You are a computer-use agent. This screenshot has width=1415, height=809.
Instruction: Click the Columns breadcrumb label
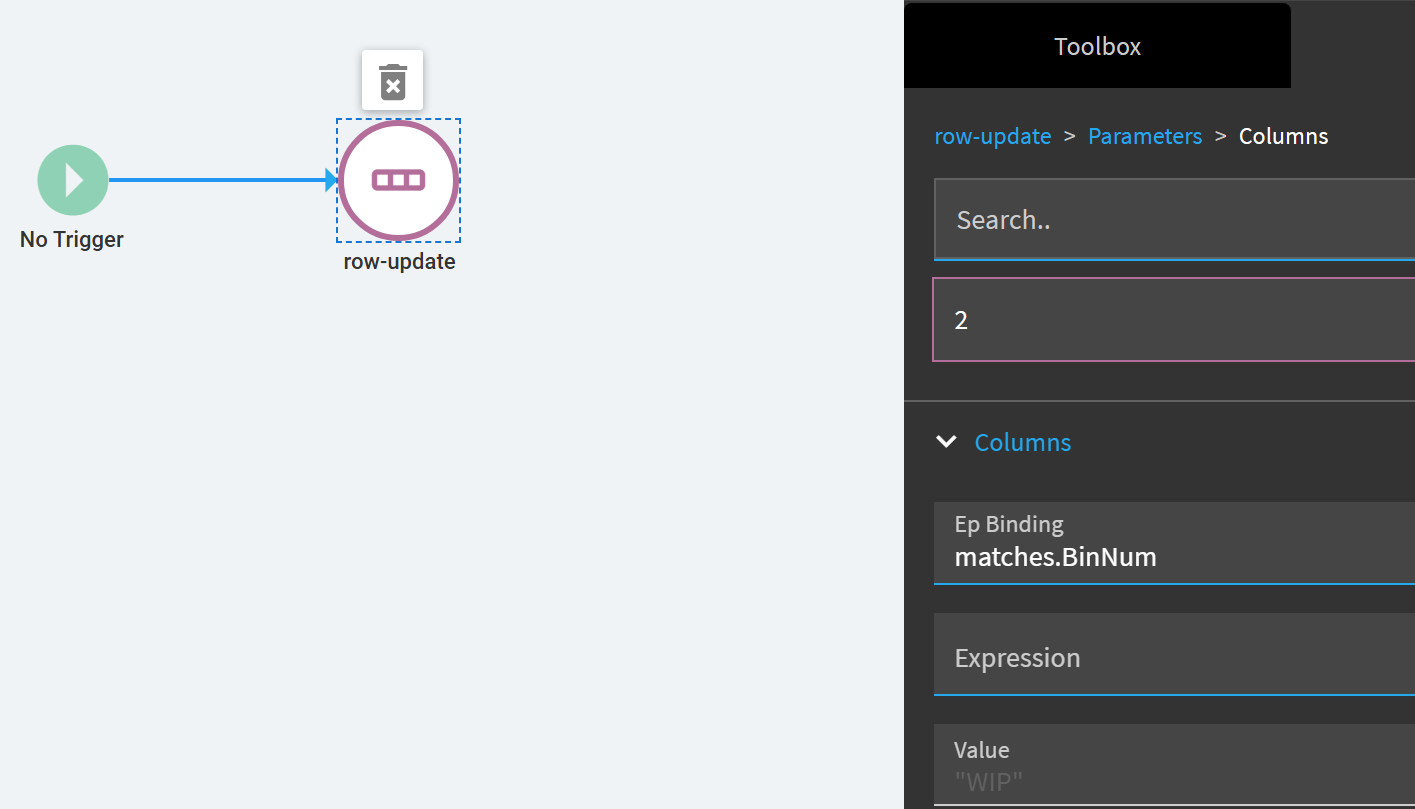(x=1283, y=136)
